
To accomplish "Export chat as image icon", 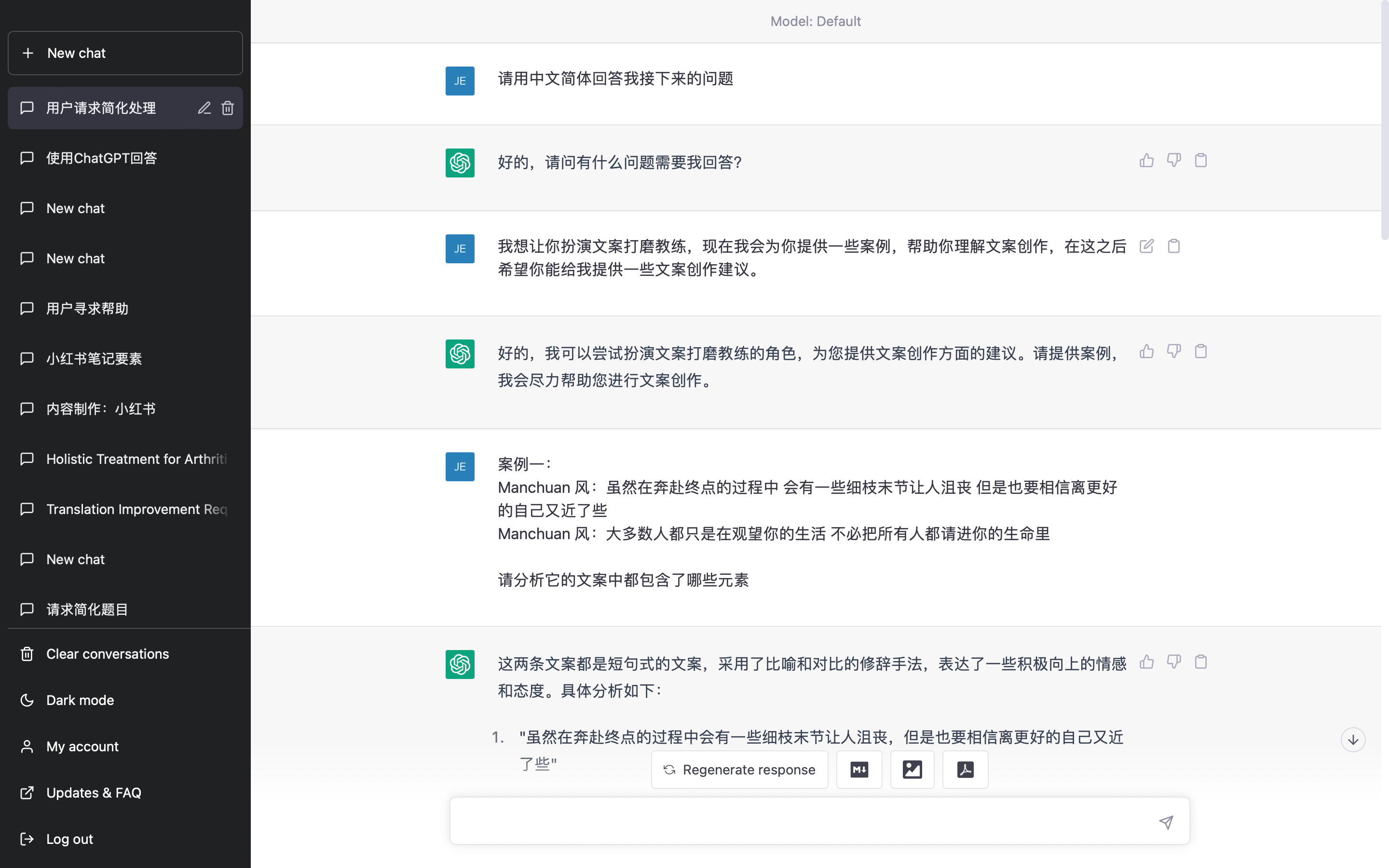I will click(912, 769).
